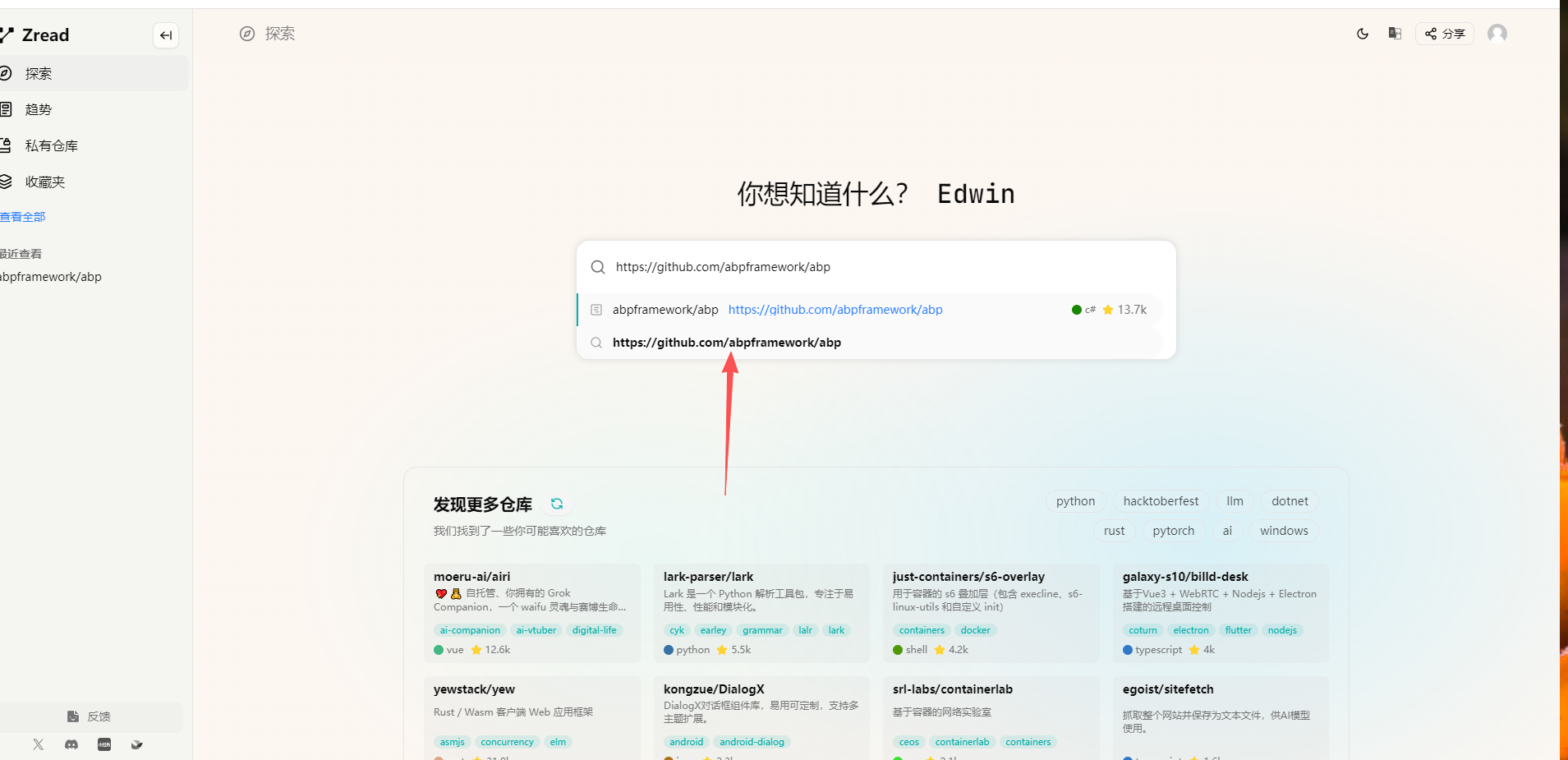This screenshot has width=1568, height=760.
Task: Click the concurrency tag
Action: (x=507, y=742)
